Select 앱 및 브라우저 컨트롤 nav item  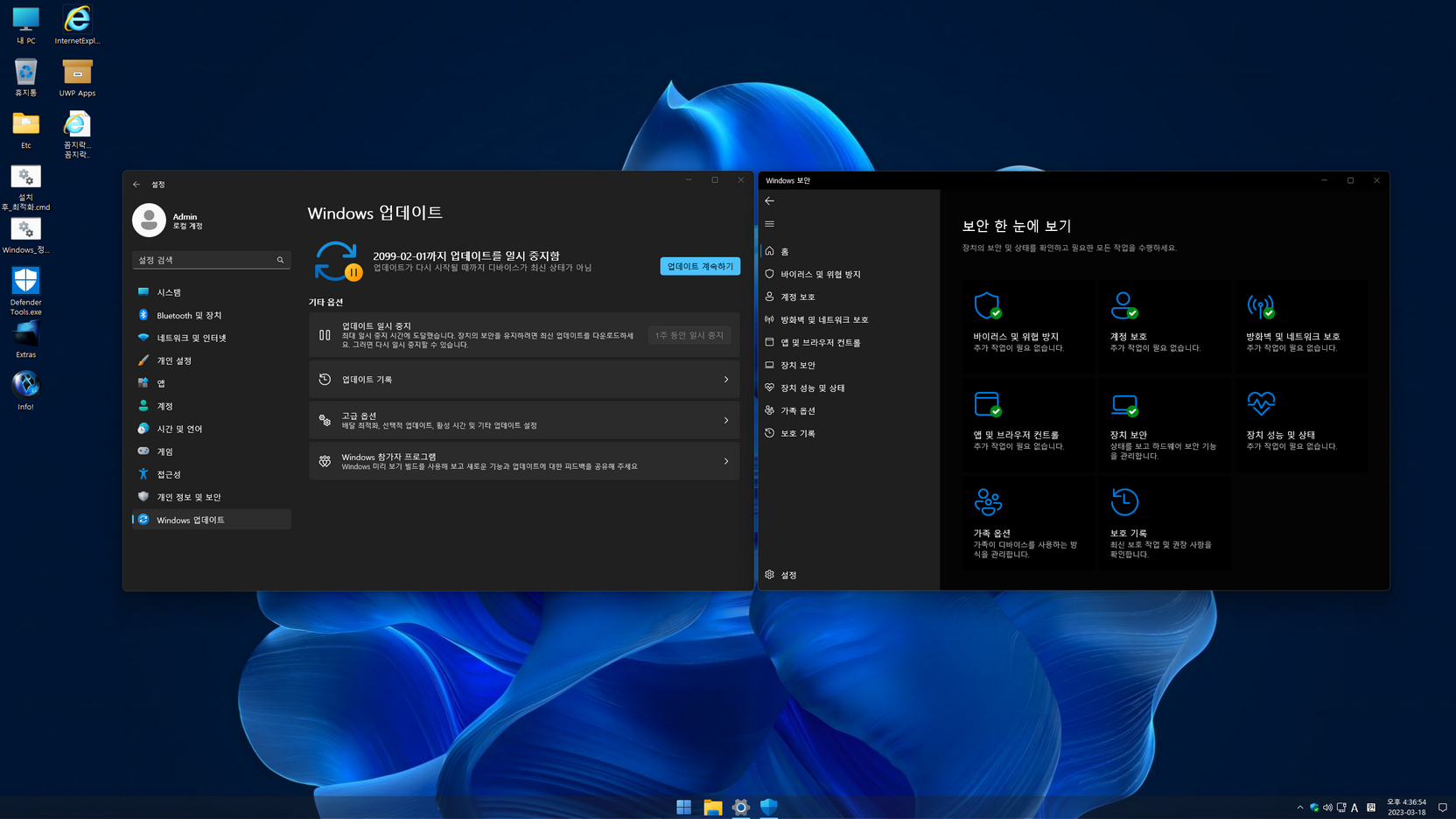(x=849, y=342)
